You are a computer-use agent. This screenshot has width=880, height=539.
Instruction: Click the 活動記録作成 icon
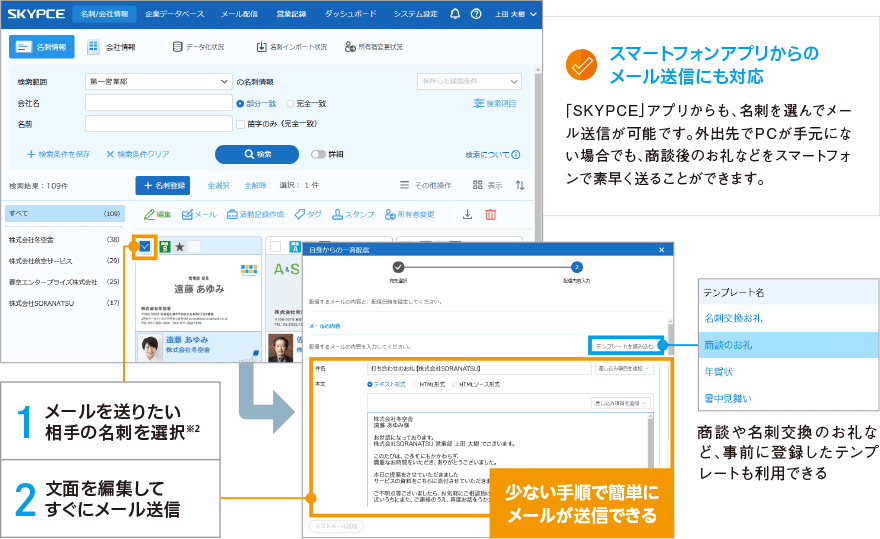(x=232, y=214)
